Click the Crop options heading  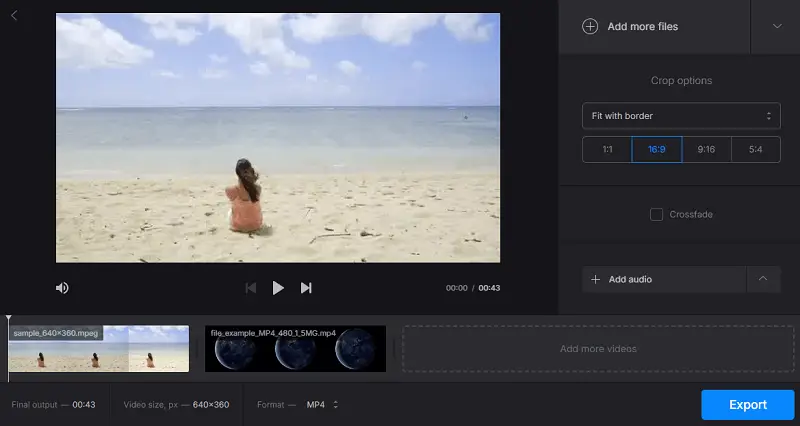pos(681,81)
